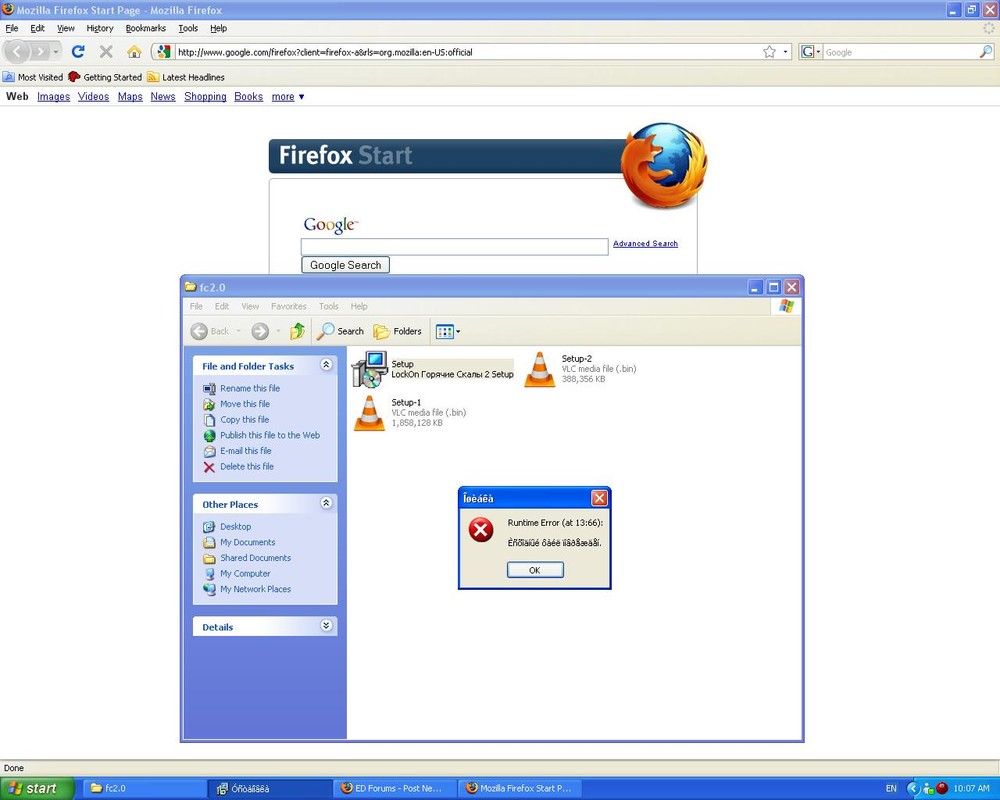Click Firefox back navigation arrow
The height and width of the screenshot is (800, 1000).
pos(17,52)
